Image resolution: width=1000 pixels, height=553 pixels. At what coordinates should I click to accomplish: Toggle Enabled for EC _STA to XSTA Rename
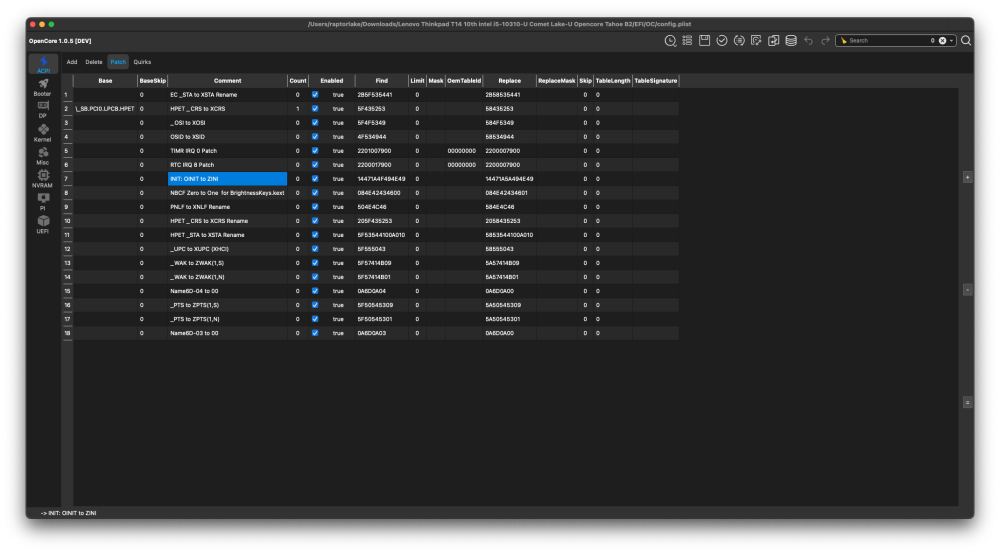pyautogui.click(x=315, y=94)
